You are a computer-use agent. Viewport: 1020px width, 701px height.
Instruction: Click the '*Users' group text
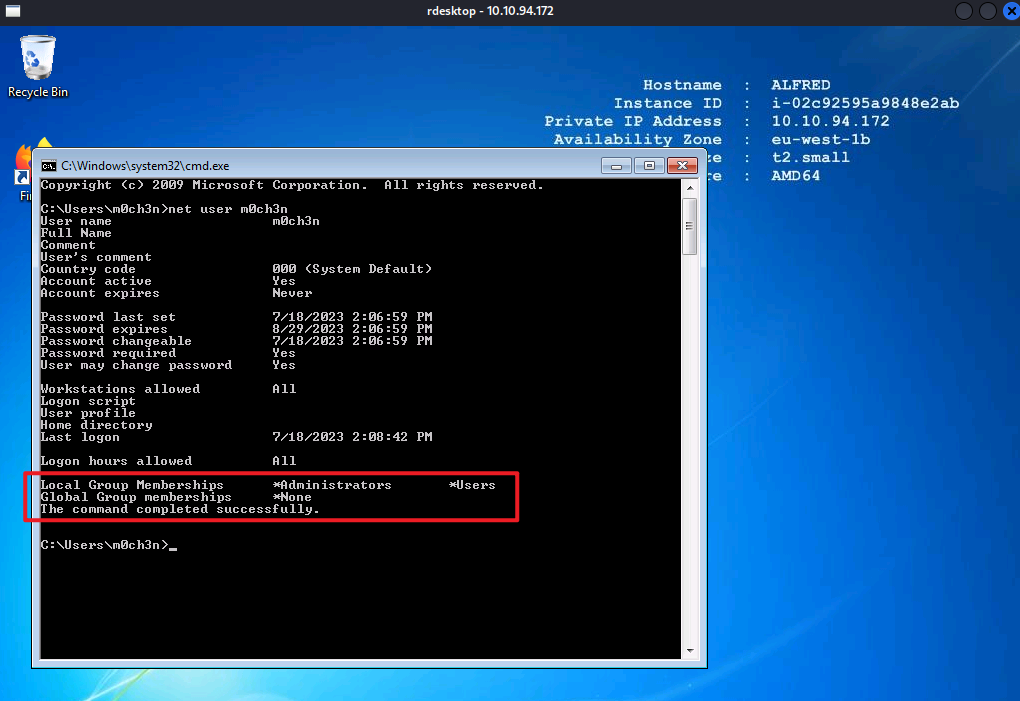click(472, 485)
